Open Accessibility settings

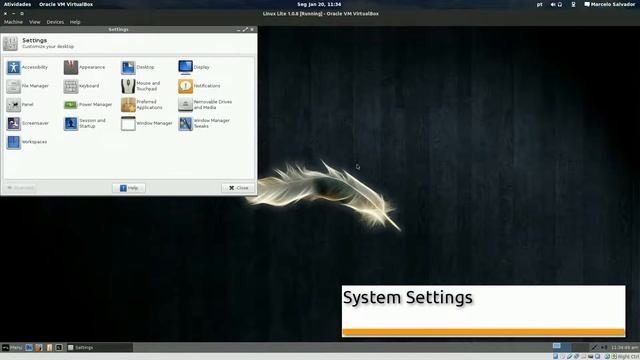(27, 67)
